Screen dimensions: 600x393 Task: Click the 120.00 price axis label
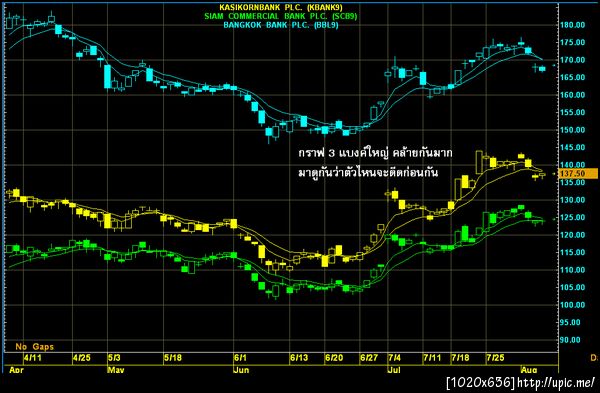[572, 235]
